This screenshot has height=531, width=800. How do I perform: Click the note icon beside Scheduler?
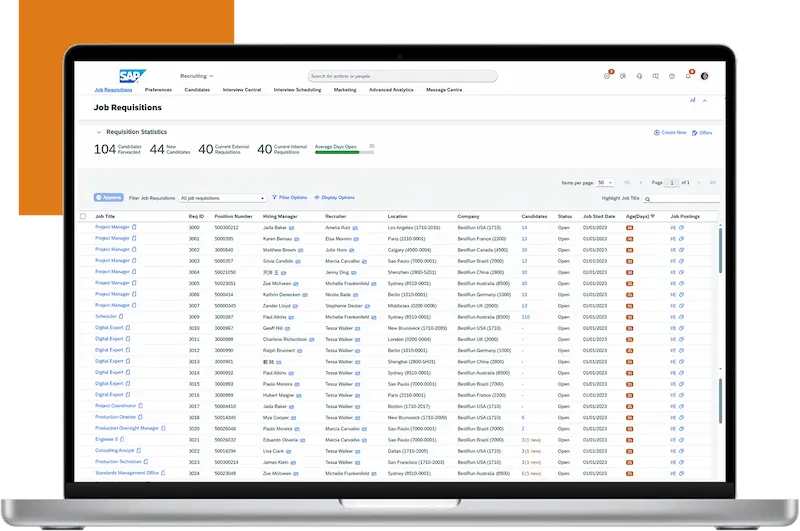pyautogui.click(x=122, y=316)
